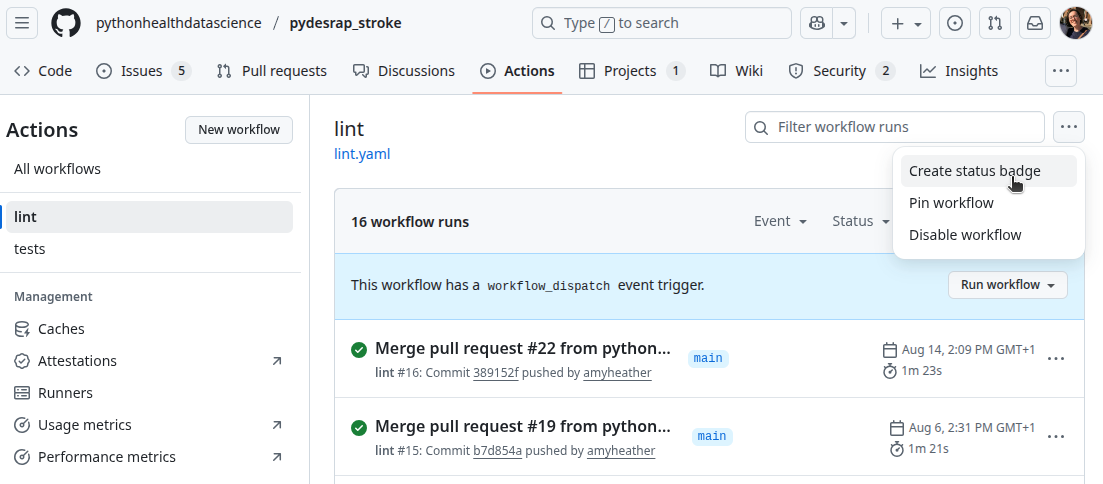Click the user profile avatar

point(1076,23)
